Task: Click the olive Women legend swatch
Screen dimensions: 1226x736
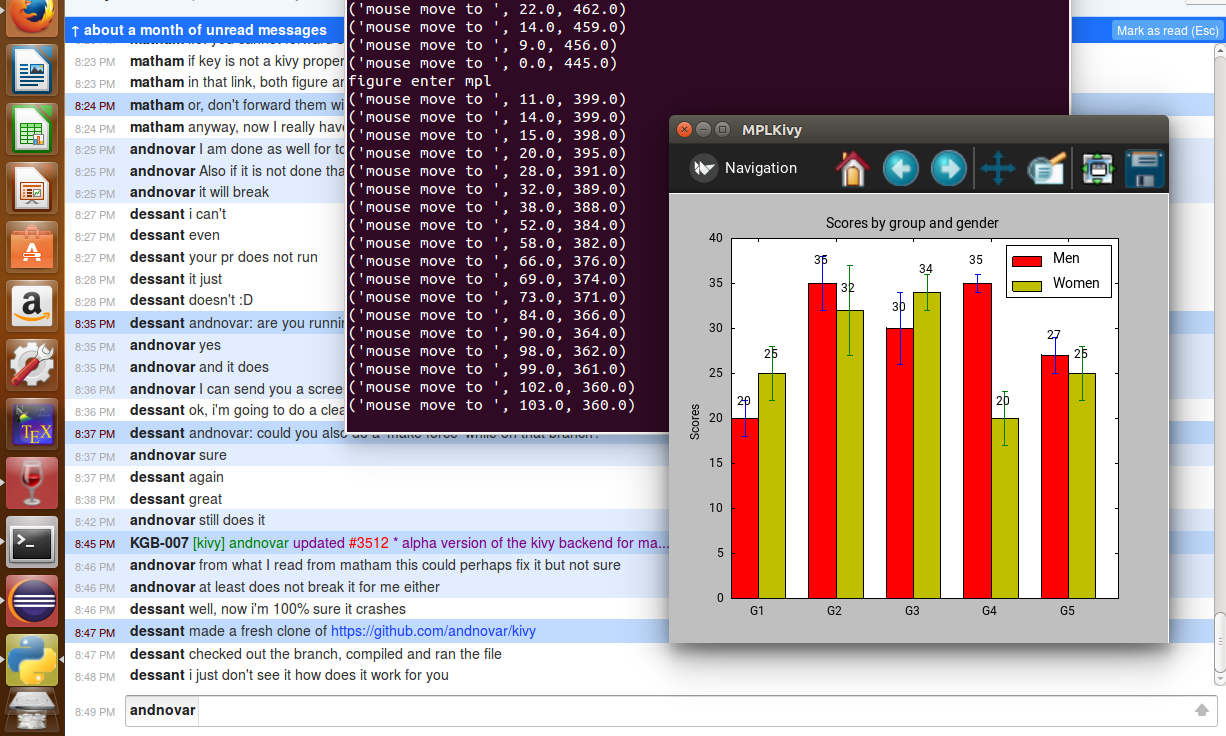Action: tap(1027, 286)
